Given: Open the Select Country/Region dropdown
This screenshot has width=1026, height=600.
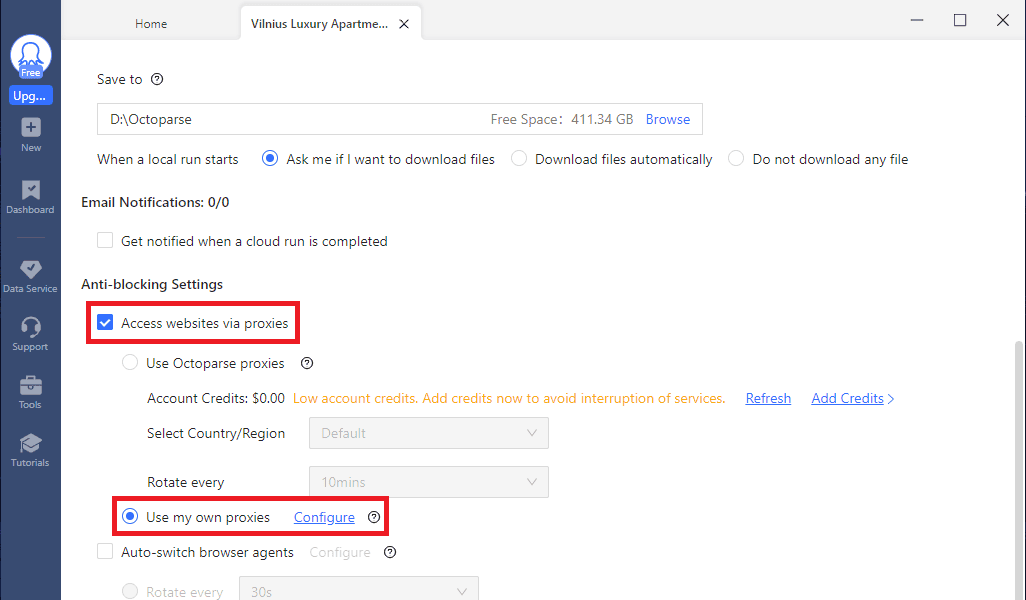Looking at the screenshot, I should (429, 433).
